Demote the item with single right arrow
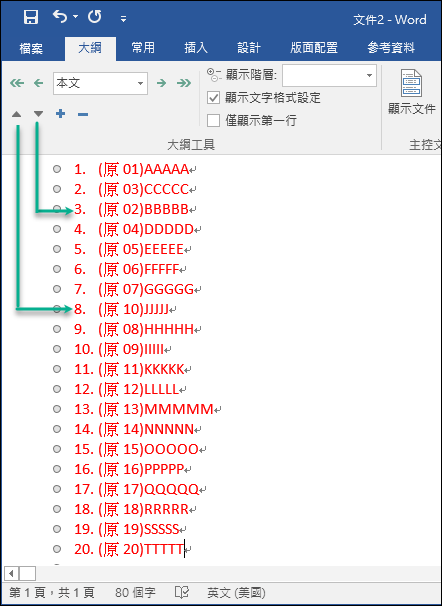This screenshot has height=606, width=442. tap(162, 83)
